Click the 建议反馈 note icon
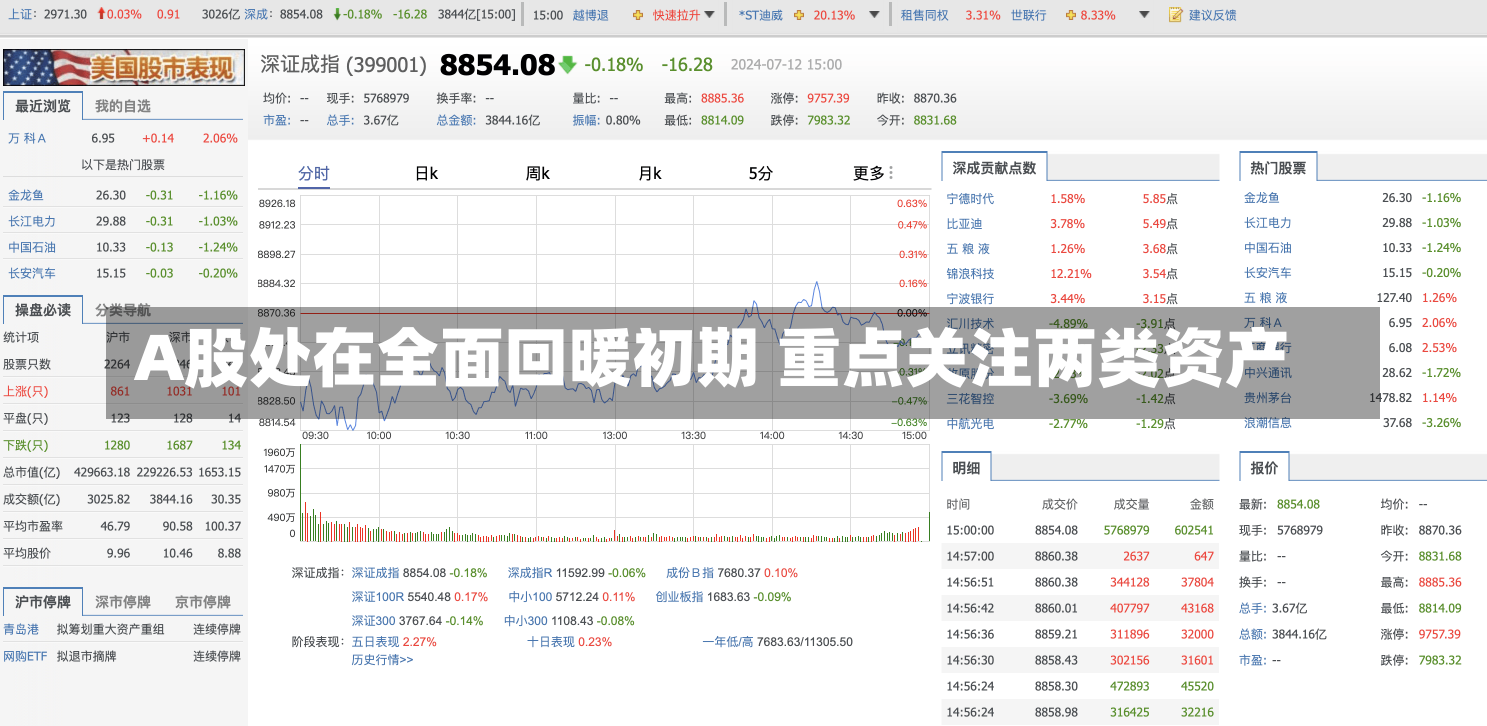1487x726 pixels. pos(1176,15)
